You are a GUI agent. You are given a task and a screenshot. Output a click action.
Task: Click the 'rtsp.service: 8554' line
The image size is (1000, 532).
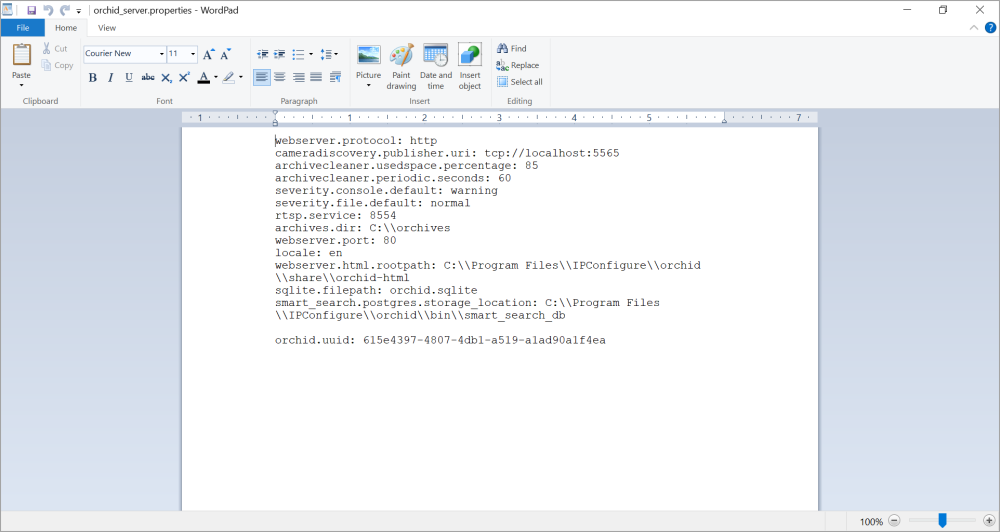(335, 216)
